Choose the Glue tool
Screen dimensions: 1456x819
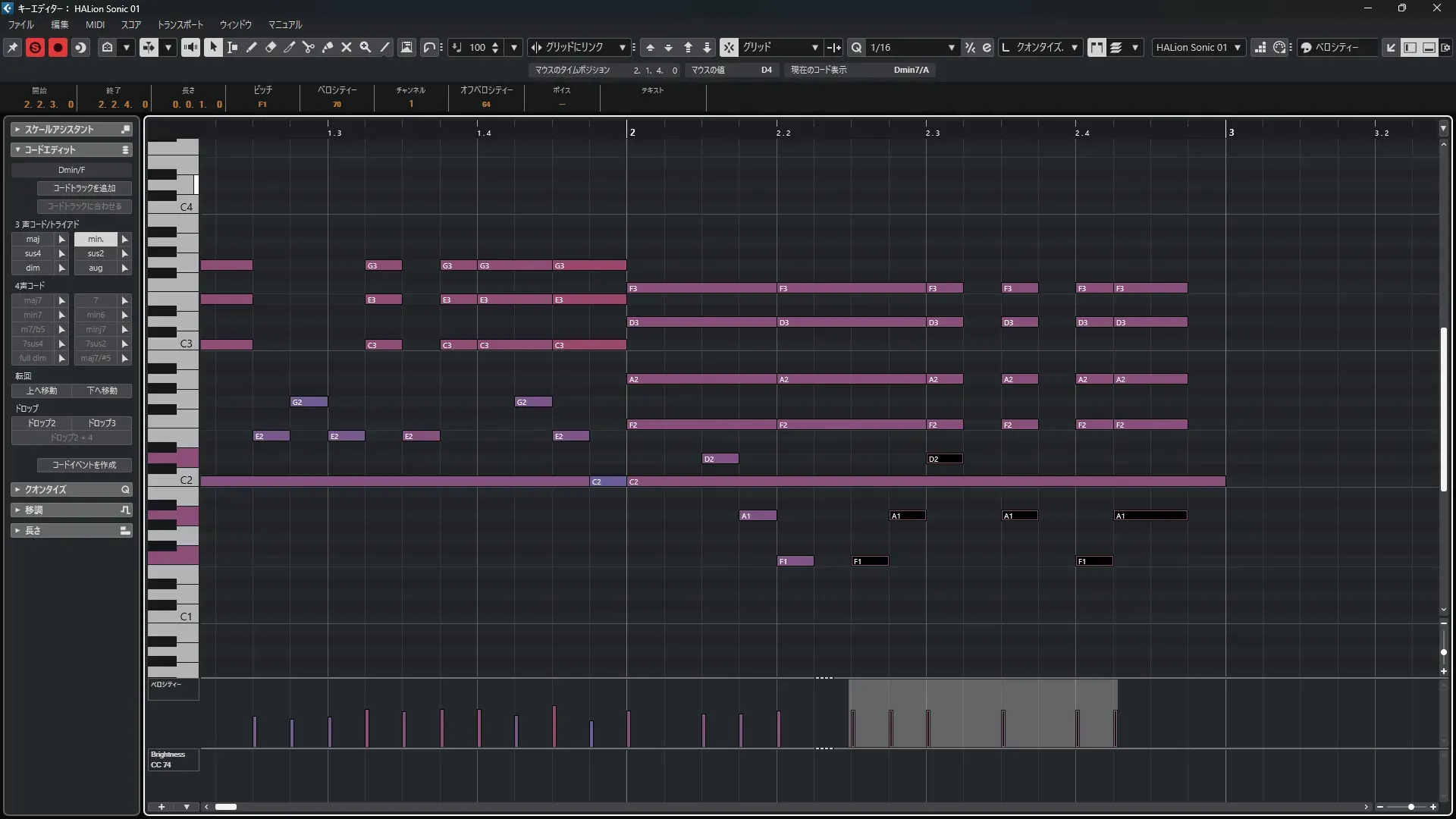tap(328, 47)
